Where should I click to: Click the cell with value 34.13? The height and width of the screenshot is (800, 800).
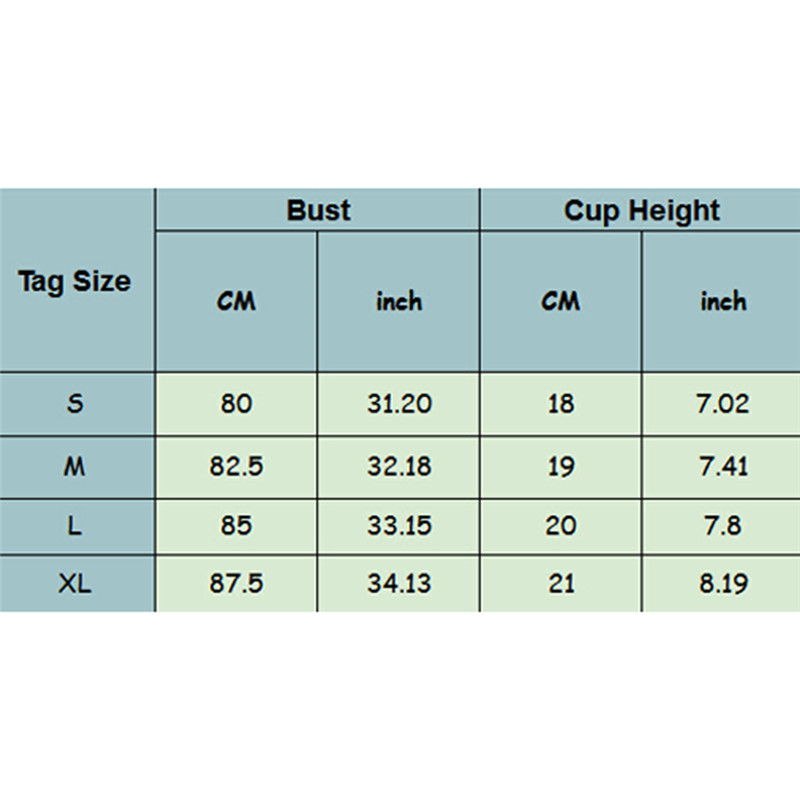click(x=399, y=584)
